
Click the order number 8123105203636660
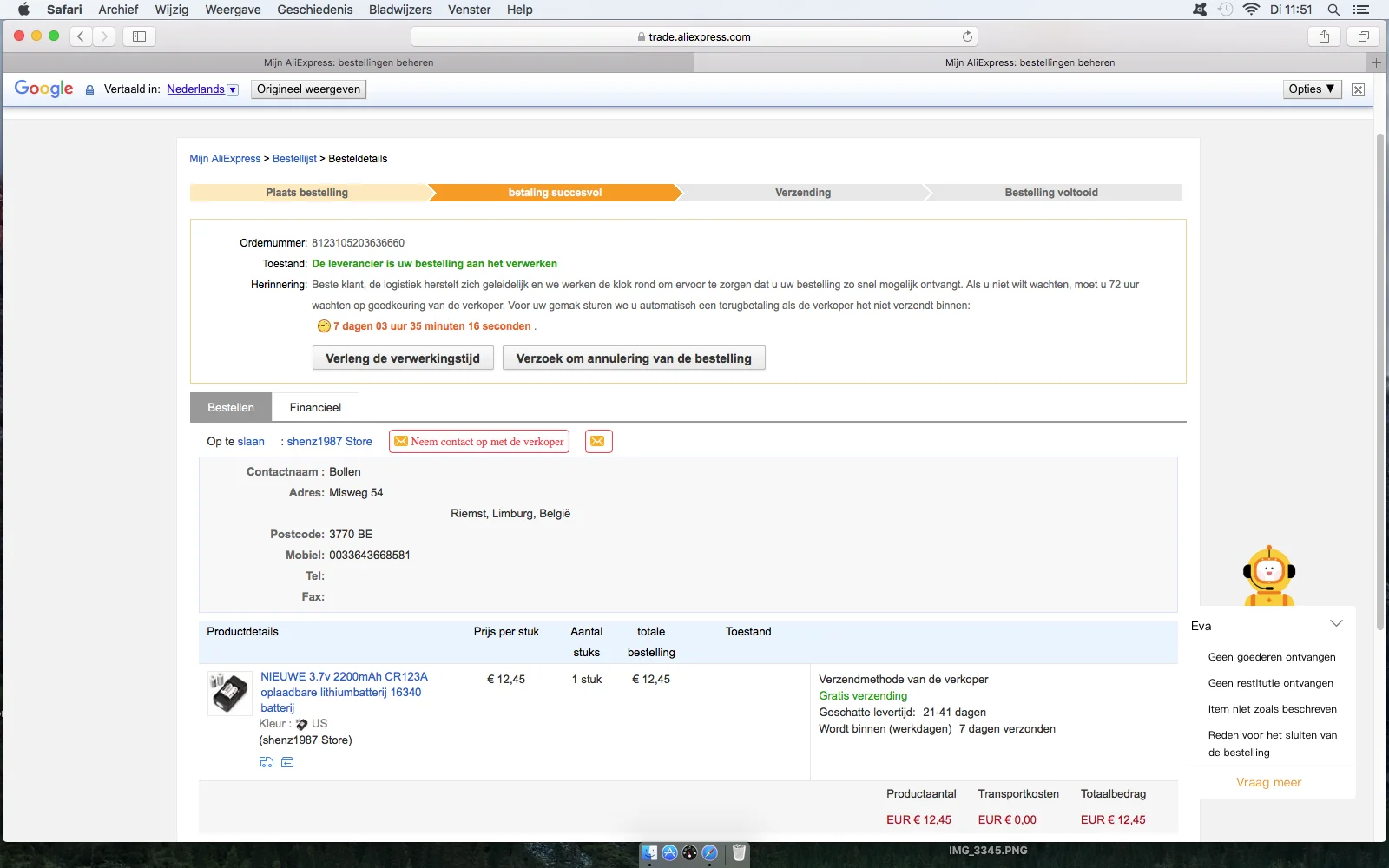(x=359, y=243)
